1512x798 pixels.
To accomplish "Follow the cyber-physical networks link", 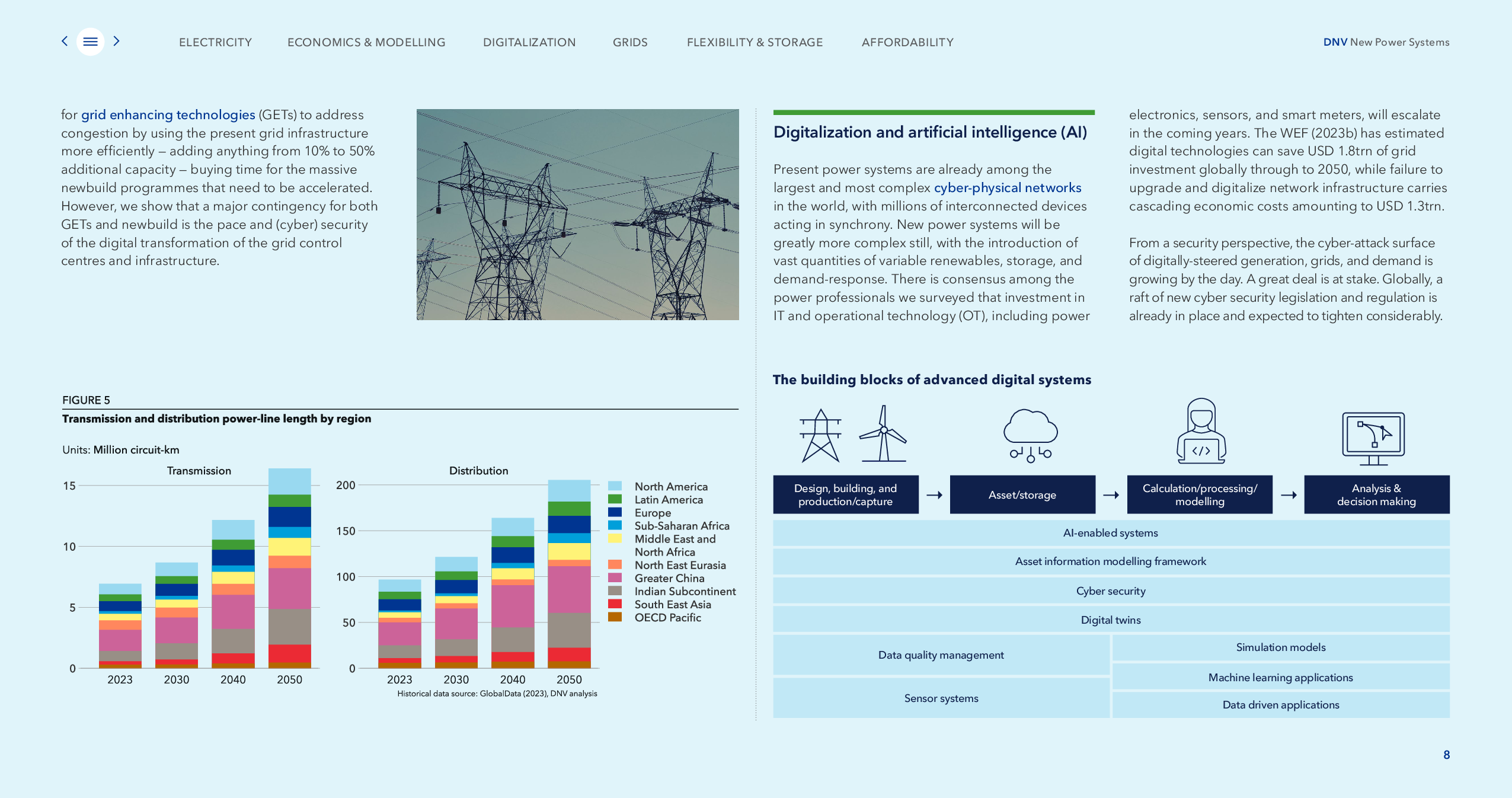I will [1008, 187].
